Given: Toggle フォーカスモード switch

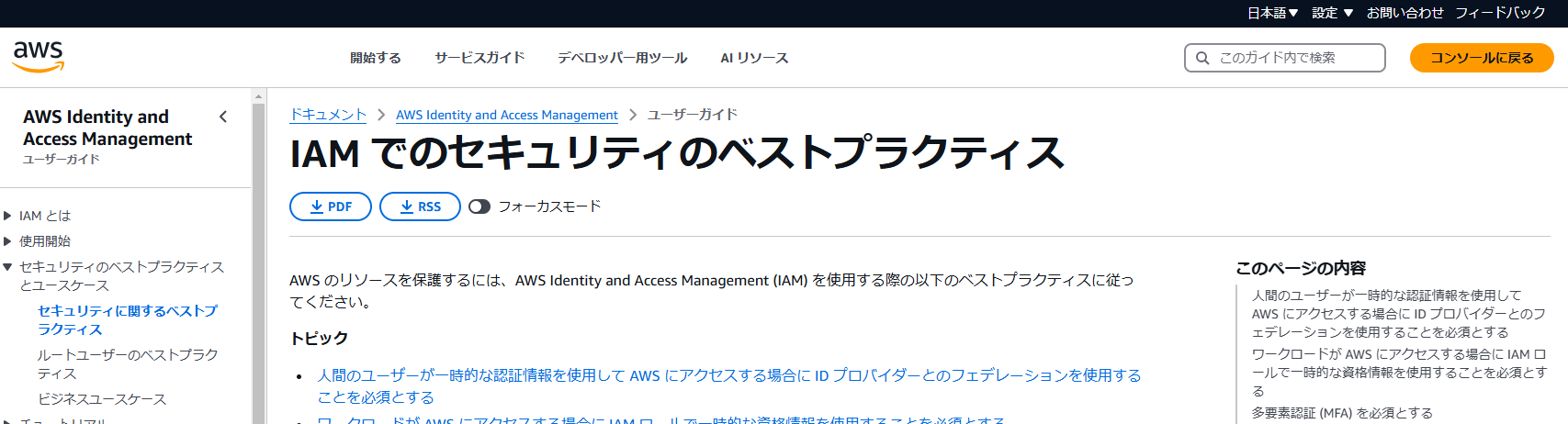Looking at the screenshot, I should (x=479, y=206).
